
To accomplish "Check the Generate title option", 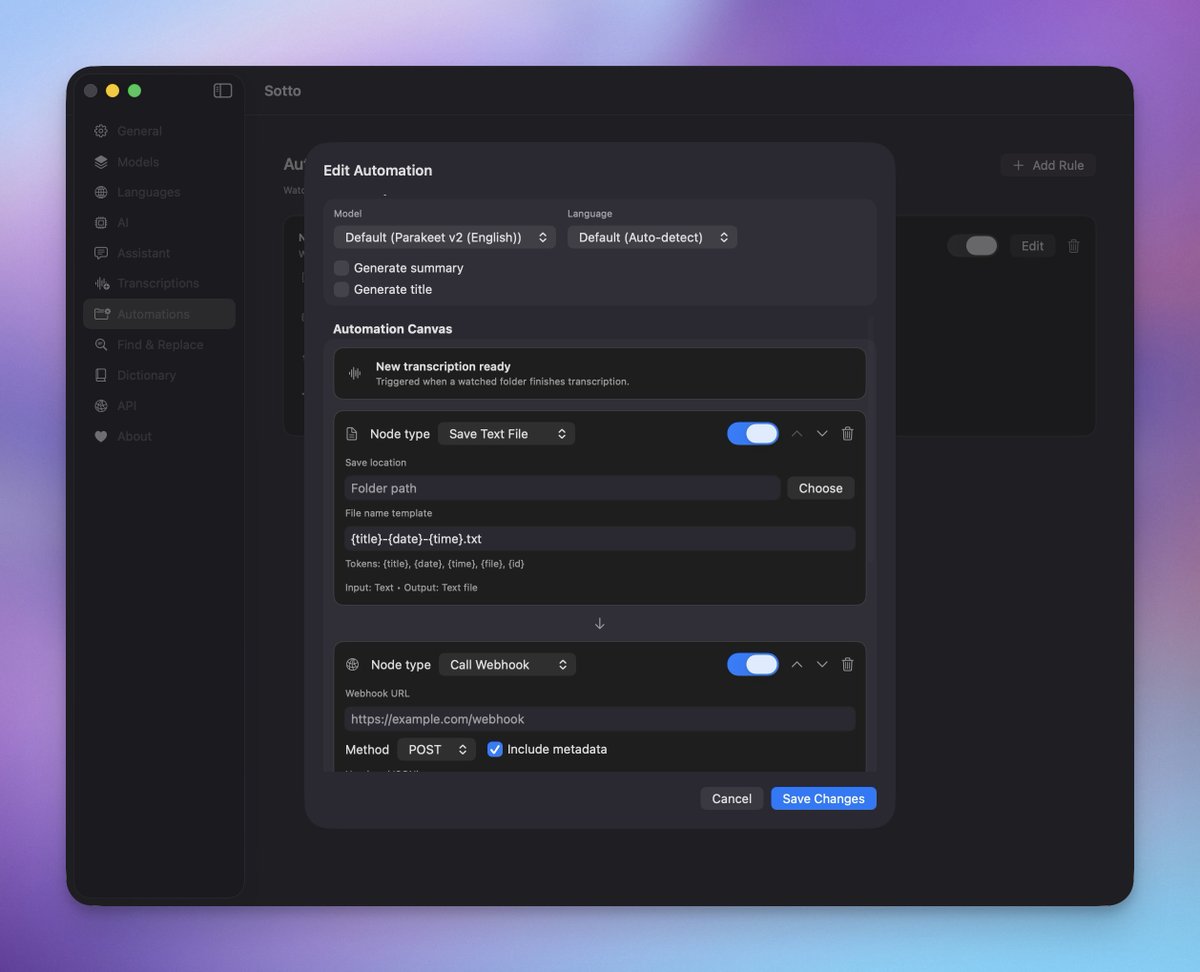I will 341,289.
